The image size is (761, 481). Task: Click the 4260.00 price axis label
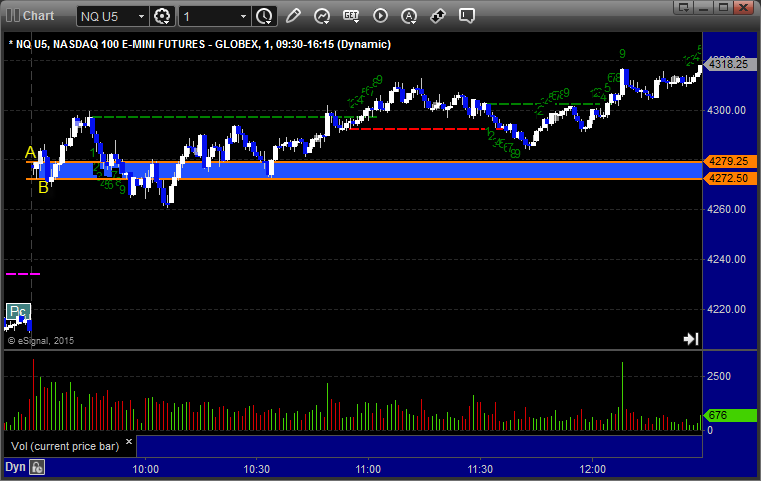pos(727,209)
